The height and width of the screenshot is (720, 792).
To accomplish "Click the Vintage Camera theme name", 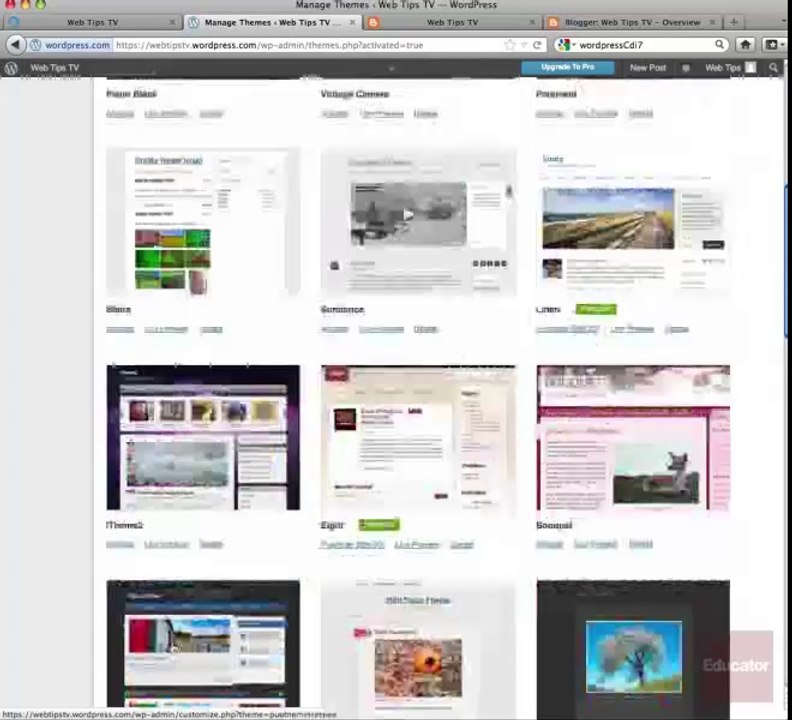I will (355, 94).
